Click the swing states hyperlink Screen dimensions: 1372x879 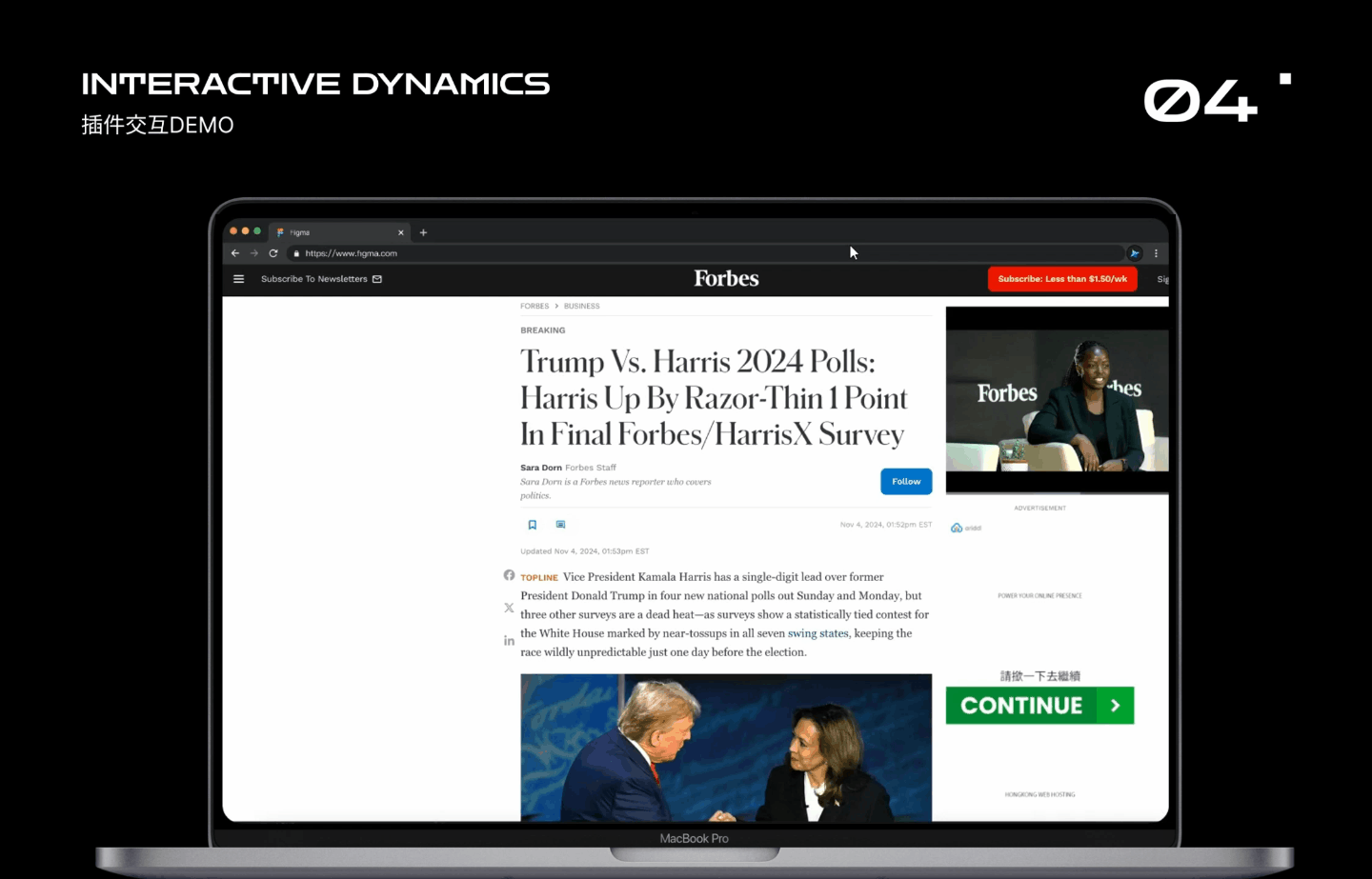(x=817, y=633)
